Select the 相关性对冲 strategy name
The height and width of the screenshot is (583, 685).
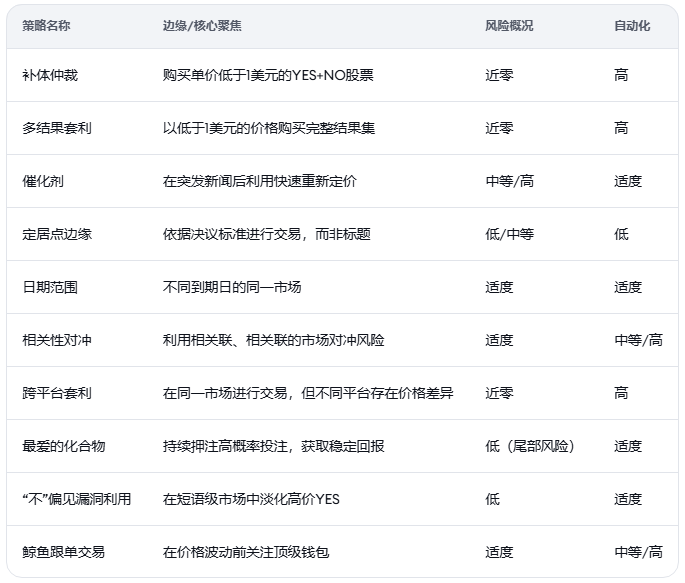click(57, 340)
